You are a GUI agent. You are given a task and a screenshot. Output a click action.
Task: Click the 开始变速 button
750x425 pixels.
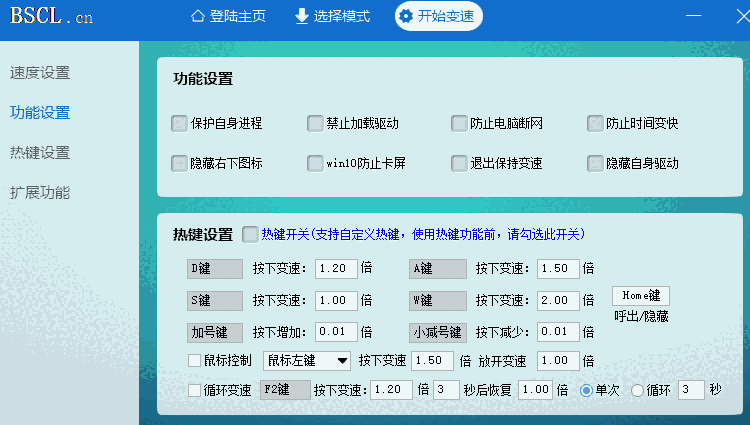[x=439, y=16]
